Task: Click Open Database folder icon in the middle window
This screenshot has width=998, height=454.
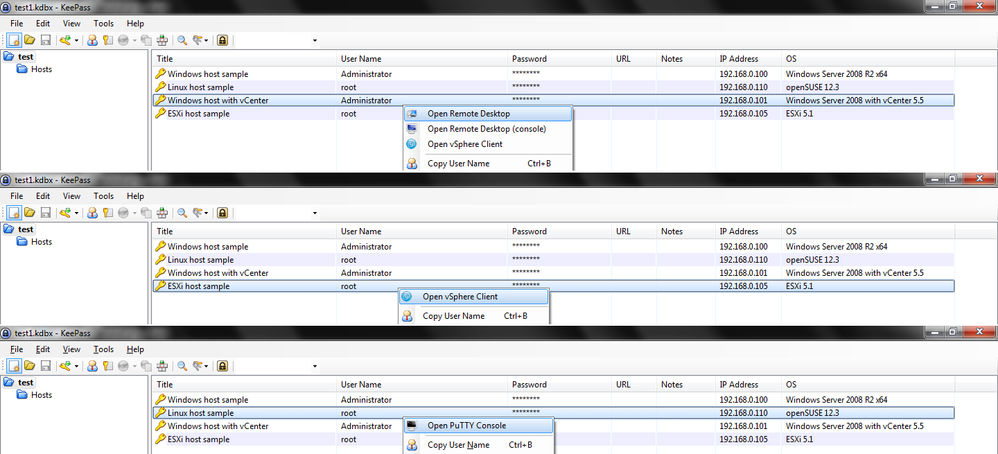Action: 30,212
